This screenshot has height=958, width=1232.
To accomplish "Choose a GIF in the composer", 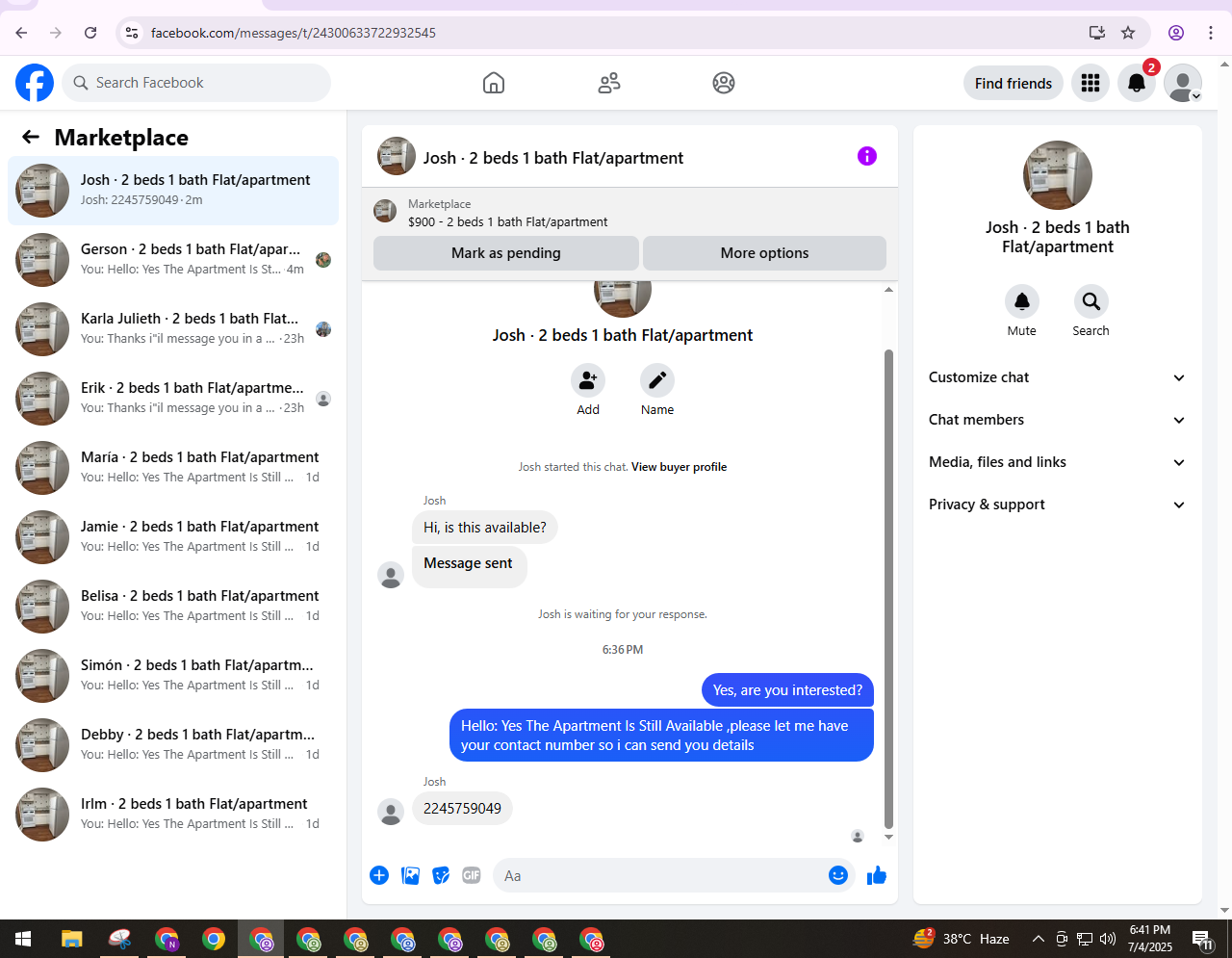I will point(472,875).
